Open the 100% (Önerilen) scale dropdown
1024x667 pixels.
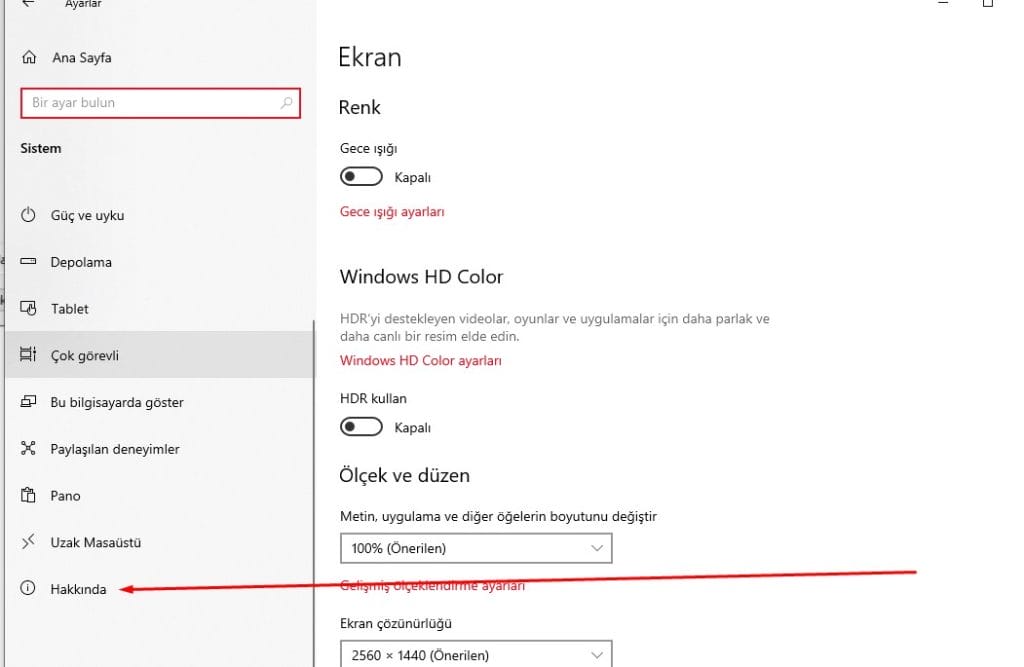click(x=475, y=548)
